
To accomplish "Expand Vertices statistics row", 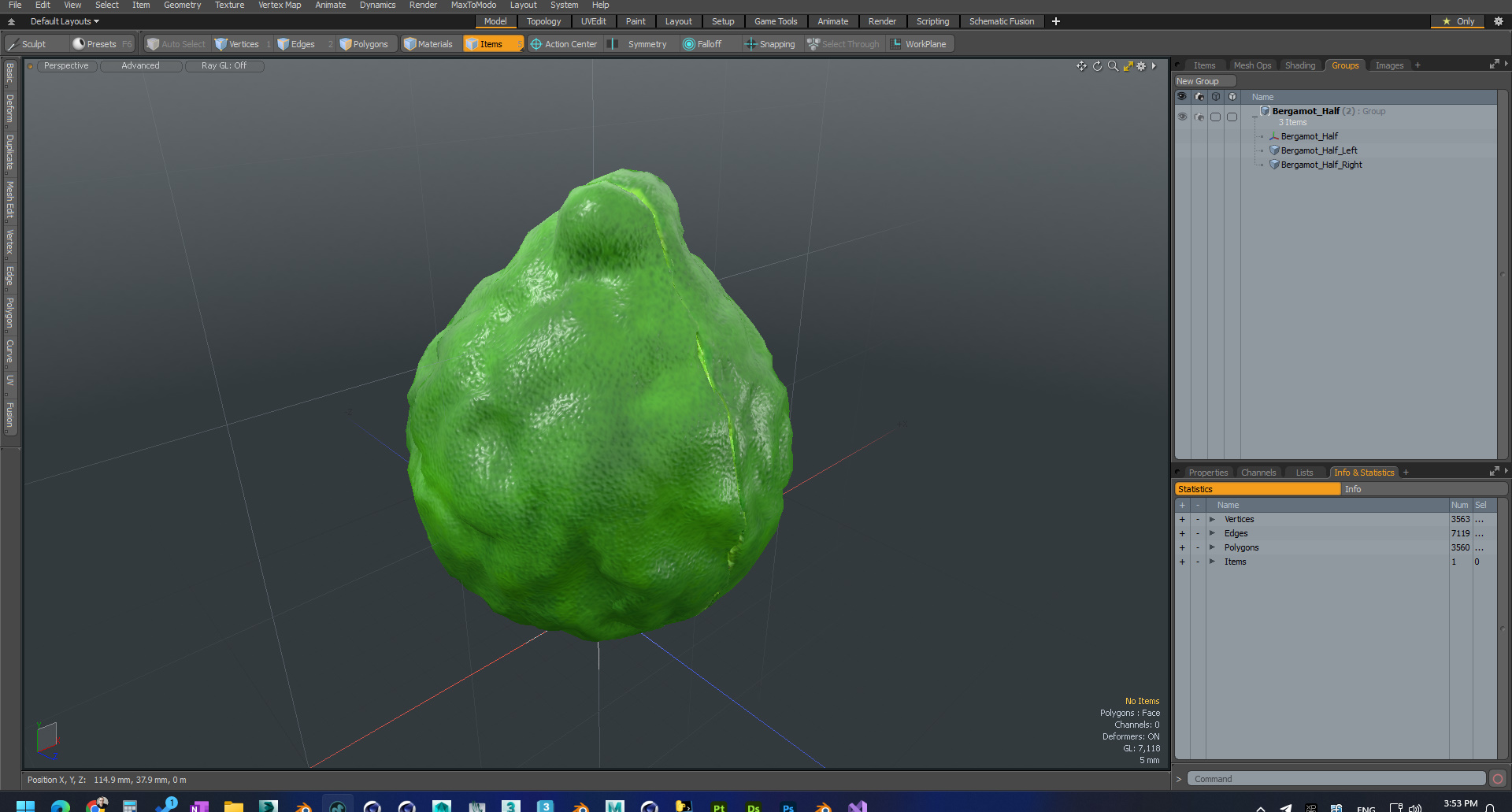I will [1212, 519].
